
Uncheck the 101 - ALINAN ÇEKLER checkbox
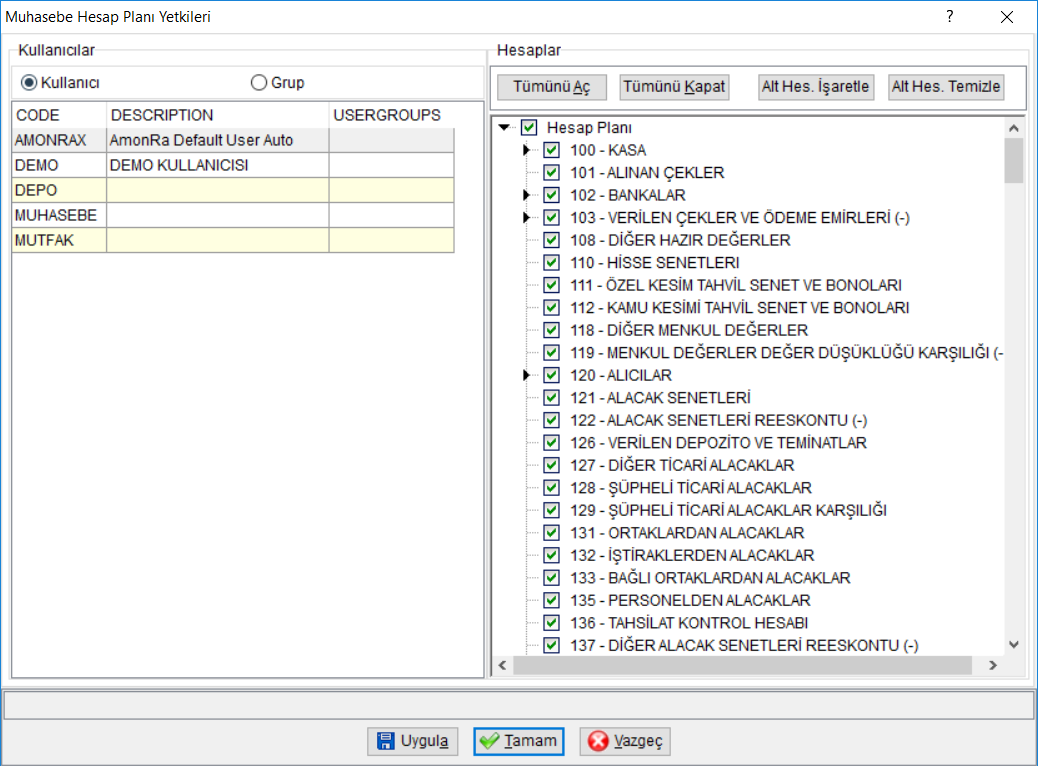pyautogui.click(x=551, y=173)
